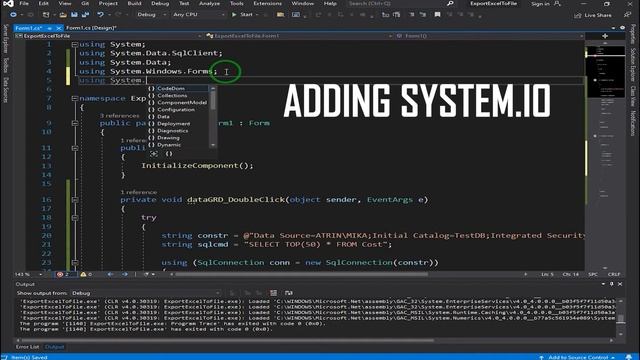Click the Visual Studio logo icon
640x360 pixels.
[x=8, y=4]
